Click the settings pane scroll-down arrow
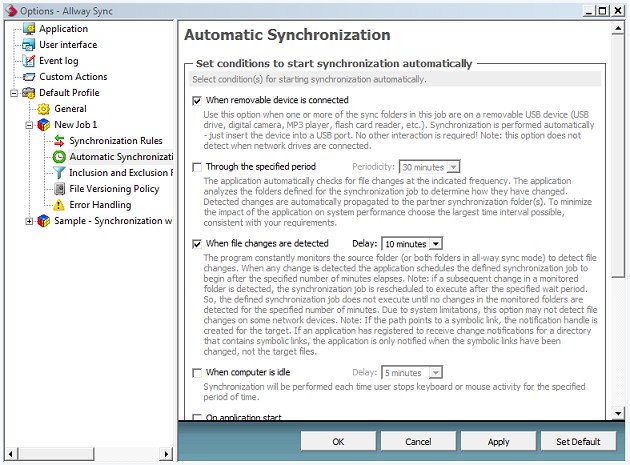 point(618,413)
